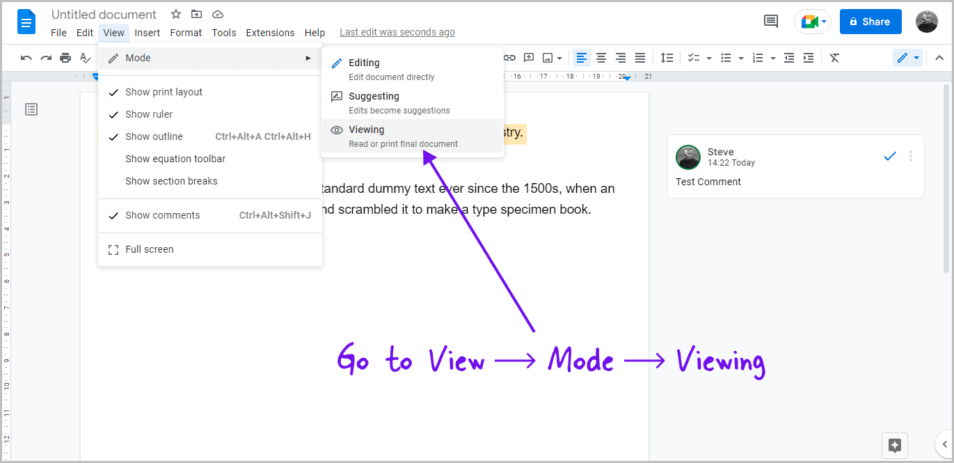Click the print icon in toolbar
Screen dimensions: 954x463
point(65,58)
